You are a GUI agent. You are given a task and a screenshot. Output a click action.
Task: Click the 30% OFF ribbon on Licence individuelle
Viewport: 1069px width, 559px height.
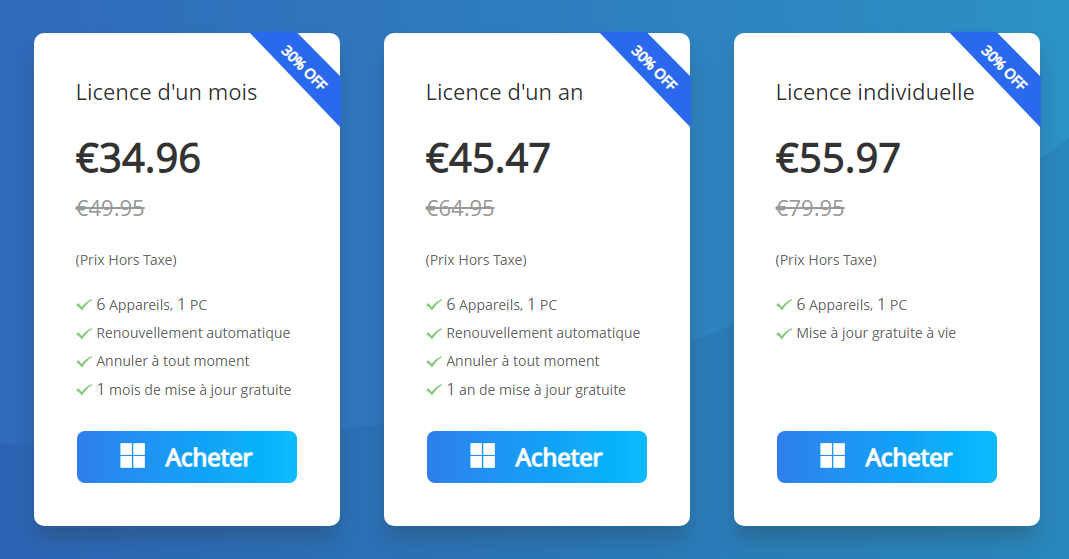[x=1004, y=67]
